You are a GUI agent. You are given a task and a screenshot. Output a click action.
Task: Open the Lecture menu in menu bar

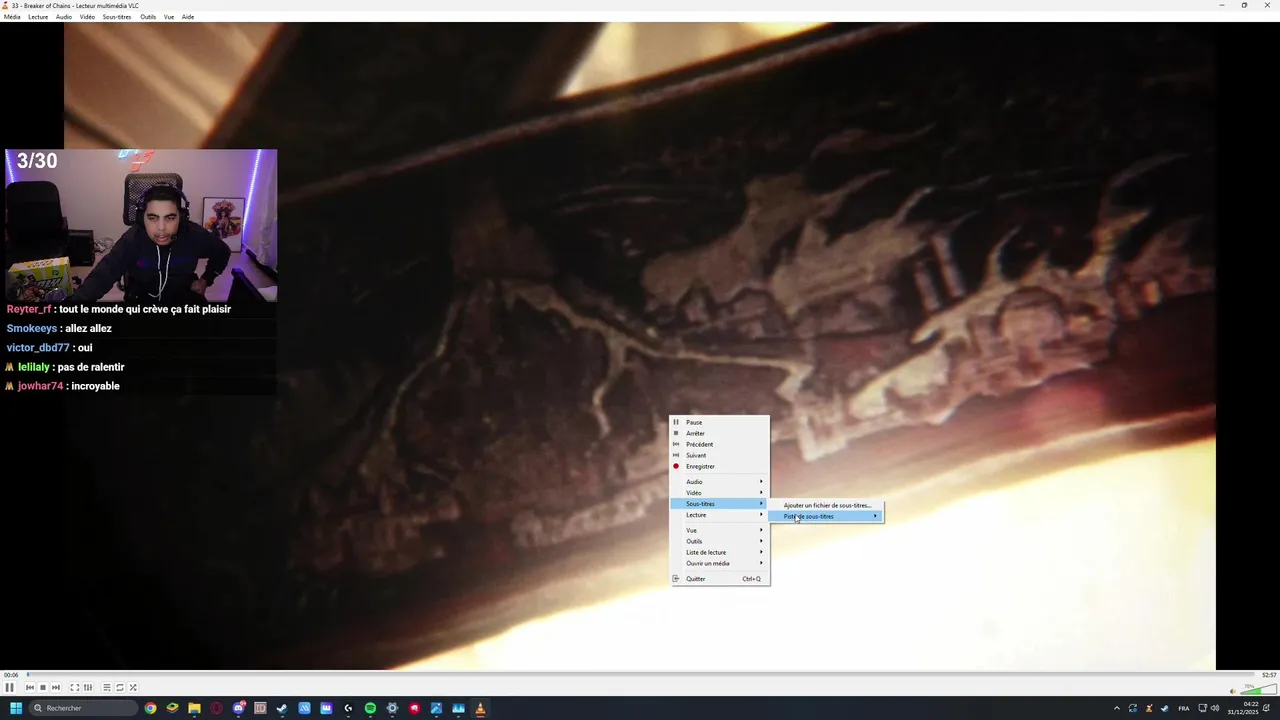click(38, 17)
